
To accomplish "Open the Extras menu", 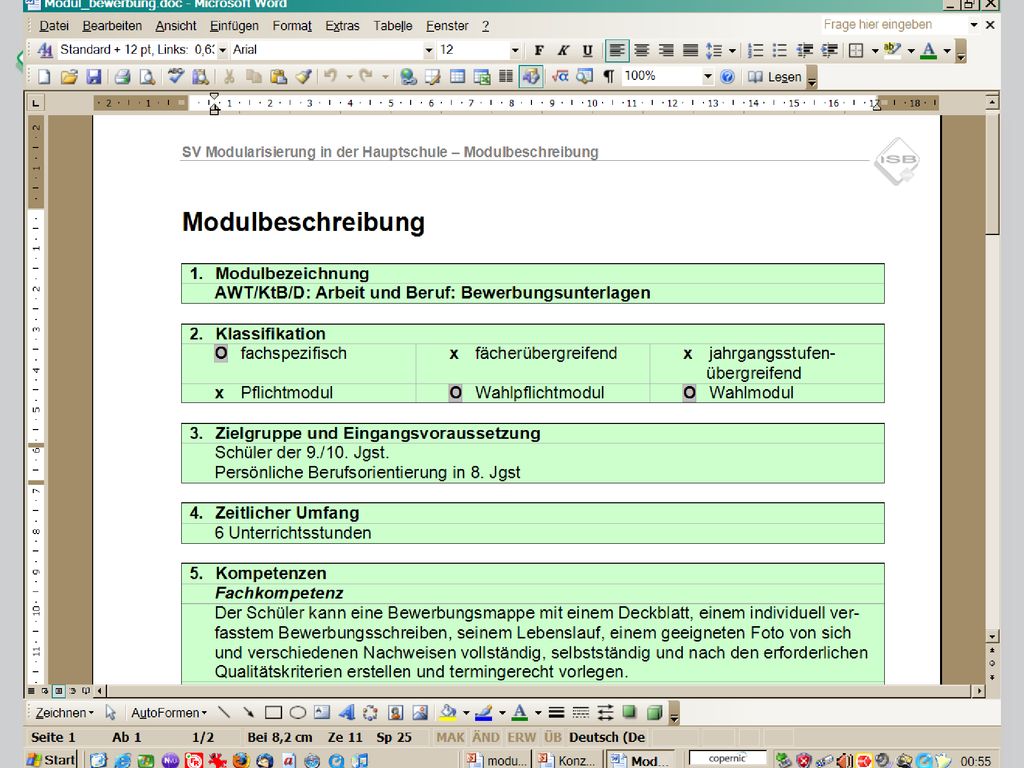I will [342, 26].
